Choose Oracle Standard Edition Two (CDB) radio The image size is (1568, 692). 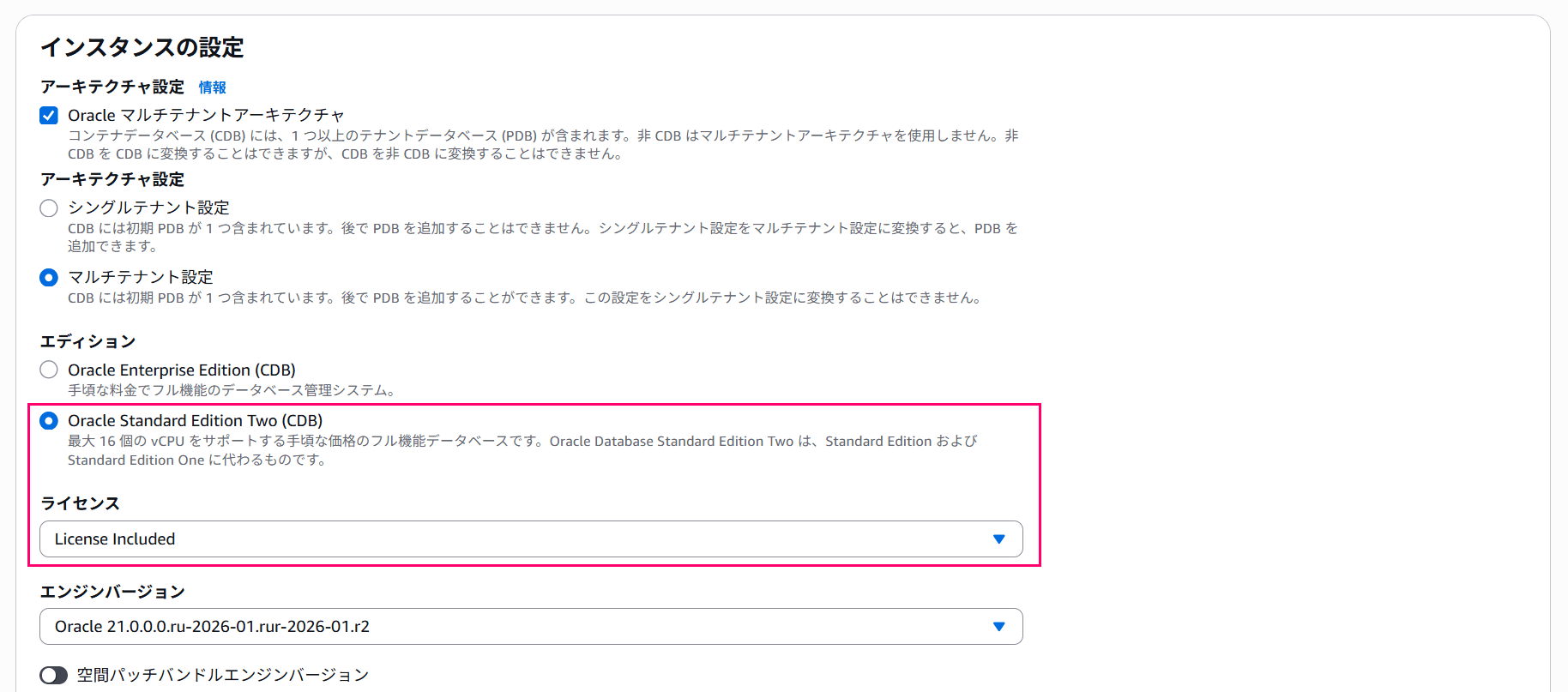(x=49, y=421)
